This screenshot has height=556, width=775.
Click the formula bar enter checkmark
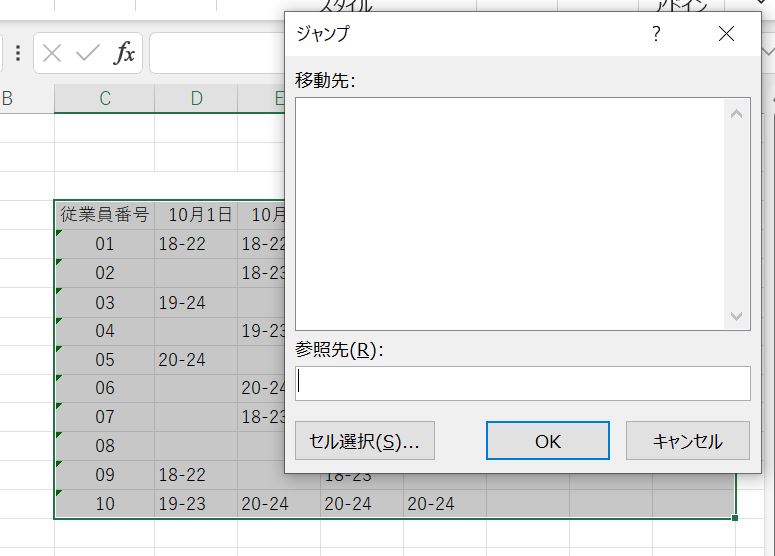point(88,54)
